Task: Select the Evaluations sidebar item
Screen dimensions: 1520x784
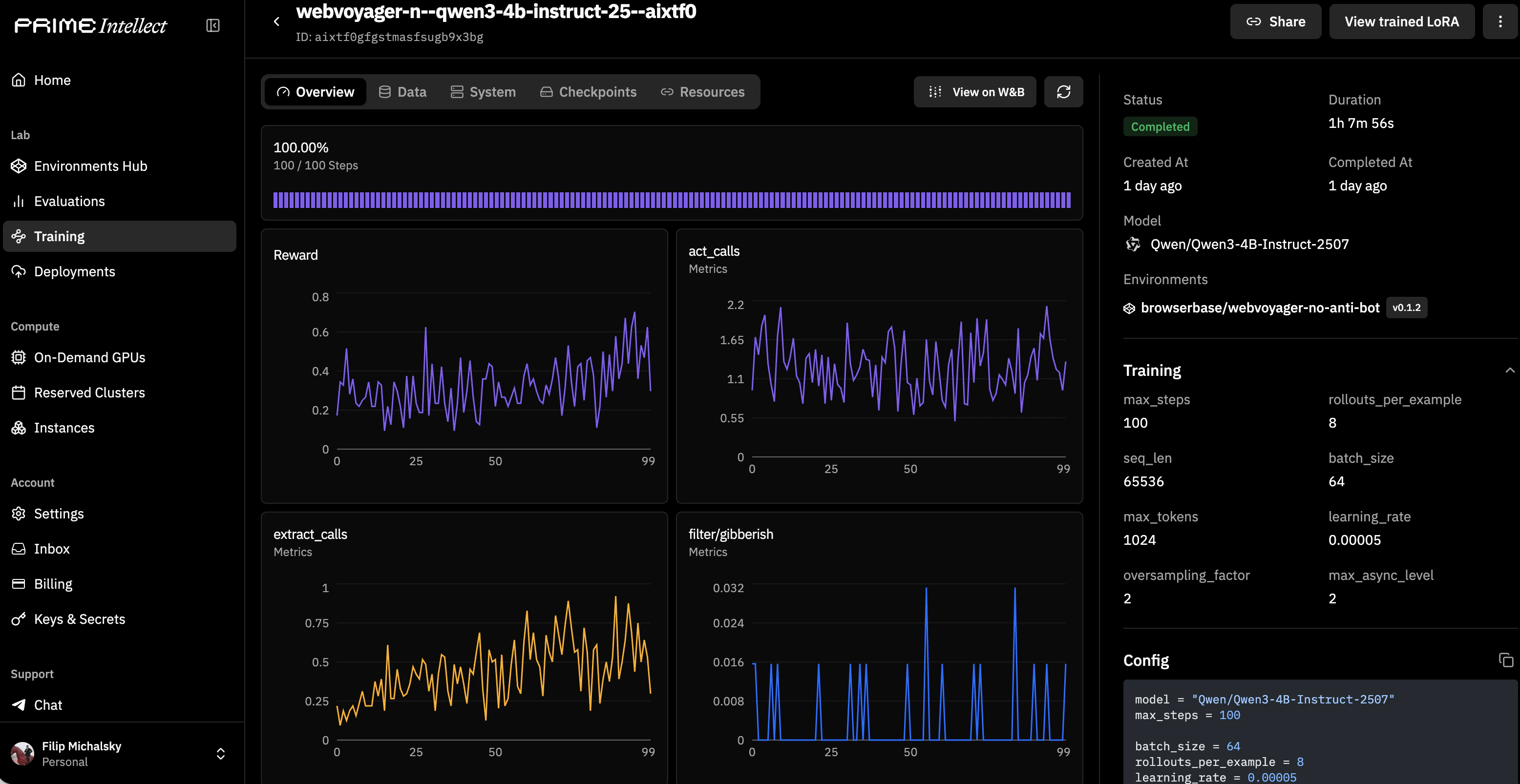Action: [x=69, y=201]
